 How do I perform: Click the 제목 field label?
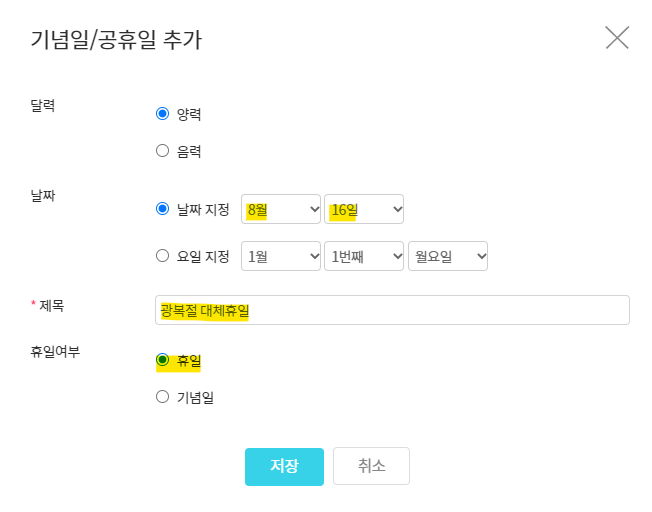click(50, 304)
